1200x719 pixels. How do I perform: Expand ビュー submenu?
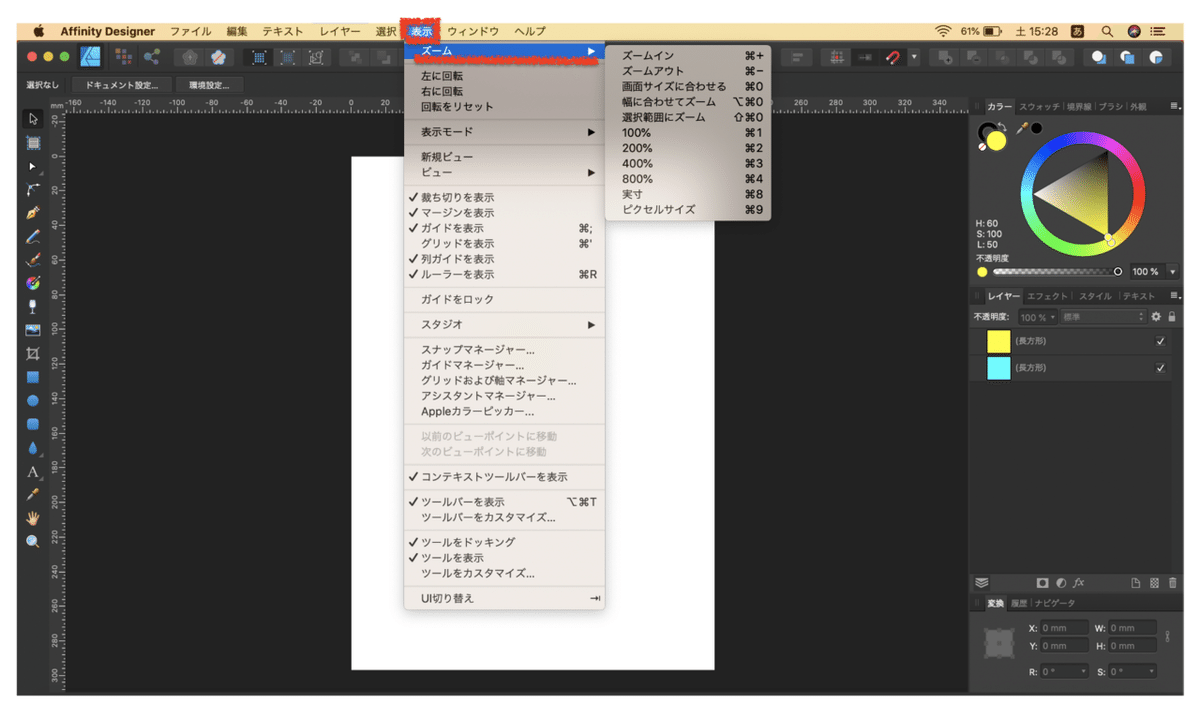(x=504, y=173)
